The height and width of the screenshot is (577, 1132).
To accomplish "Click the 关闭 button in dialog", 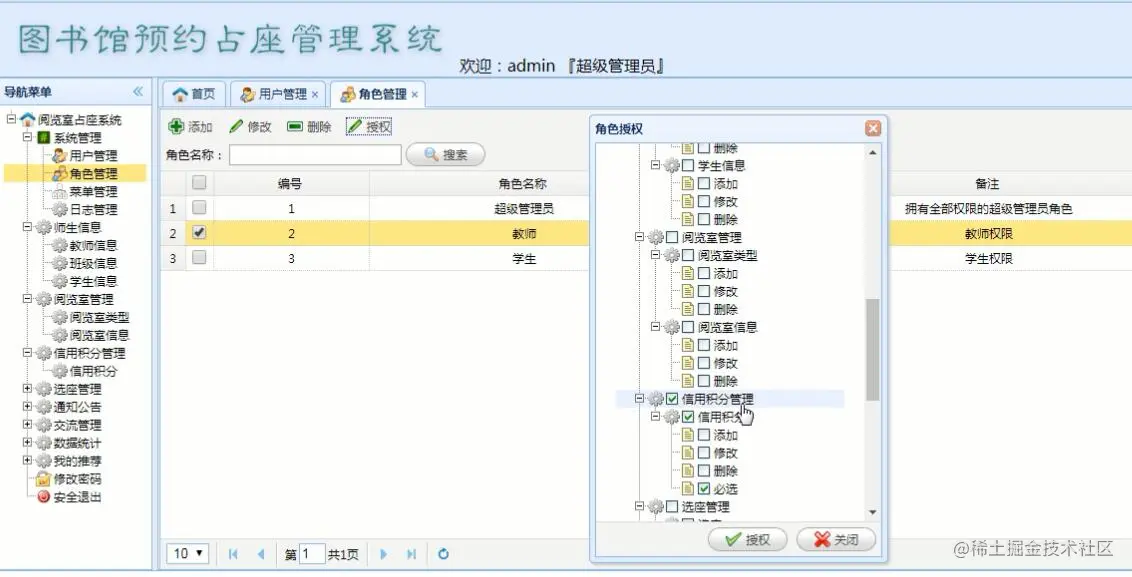I will [x=836, y=539].
